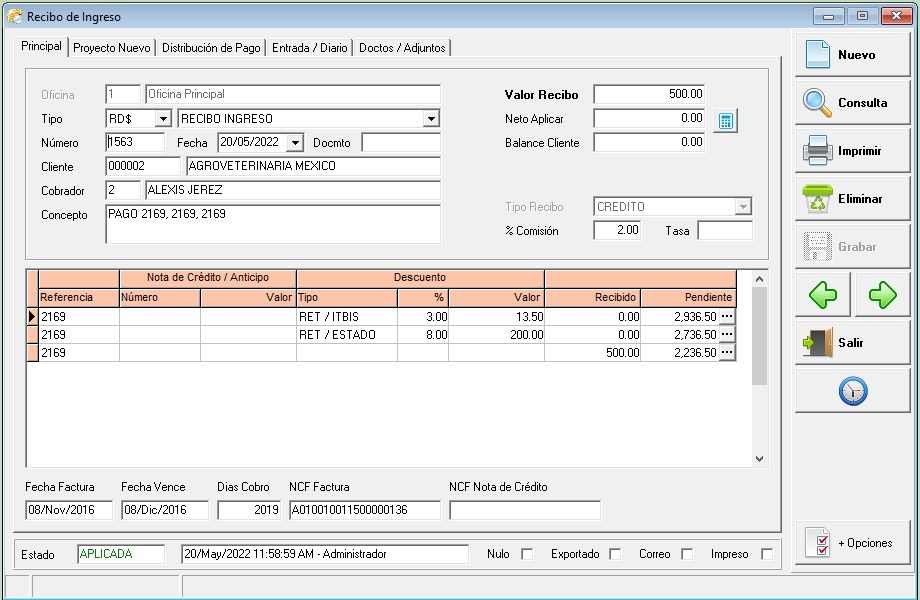Click Salir to exit the form
Image resolution: width=920 pixels, height=600 pixels.
click(x=852, y=343)
